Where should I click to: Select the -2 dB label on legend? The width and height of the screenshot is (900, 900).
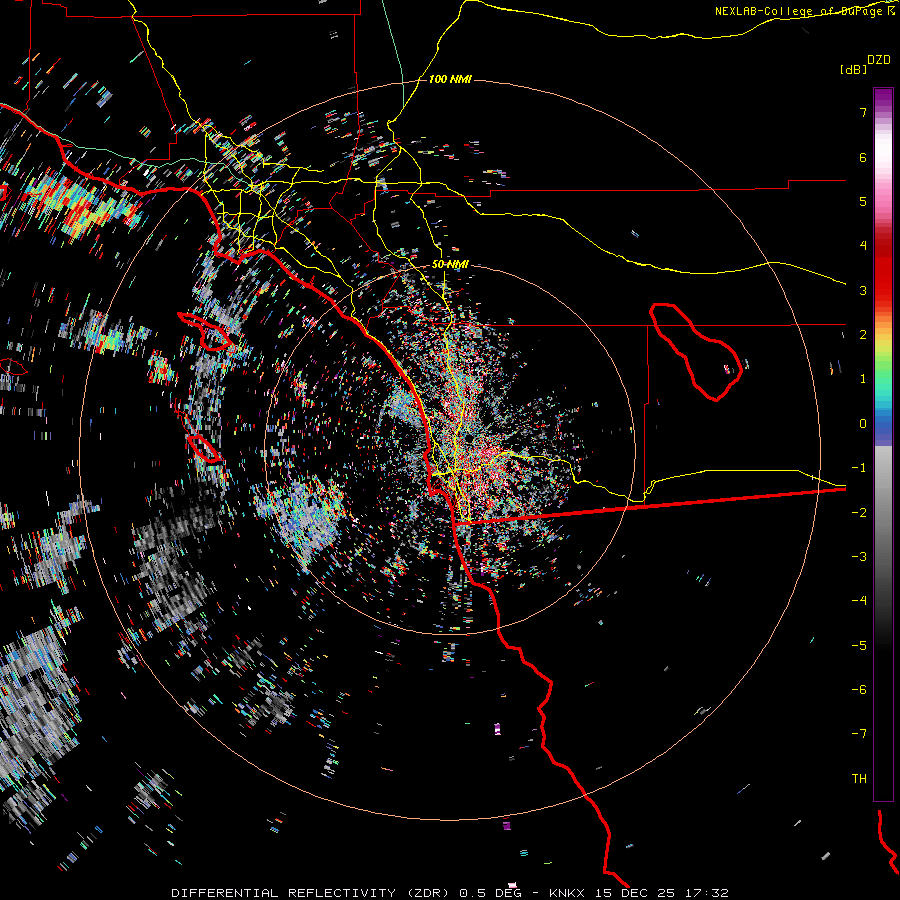[859, 512]
